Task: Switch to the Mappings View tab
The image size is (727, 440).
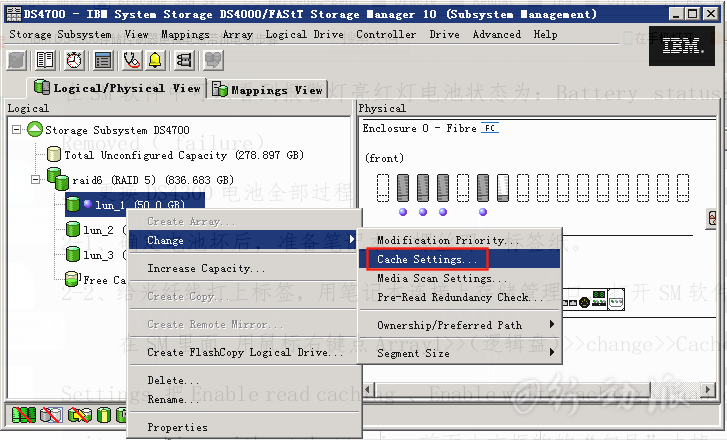Action: (x=268, y=89)
